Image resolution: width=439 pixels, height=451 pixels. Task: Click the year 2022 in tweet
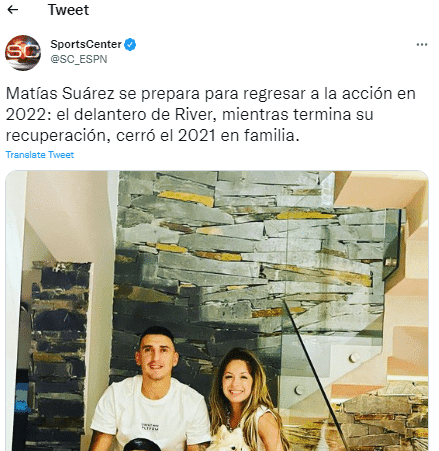point(28,114)
